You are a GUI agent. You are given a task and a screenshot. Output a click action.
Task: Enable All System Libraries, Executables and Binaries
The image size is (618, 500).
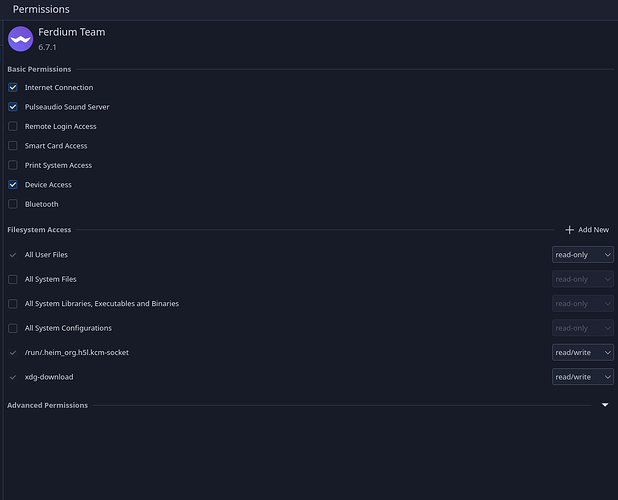pos(13,304)
